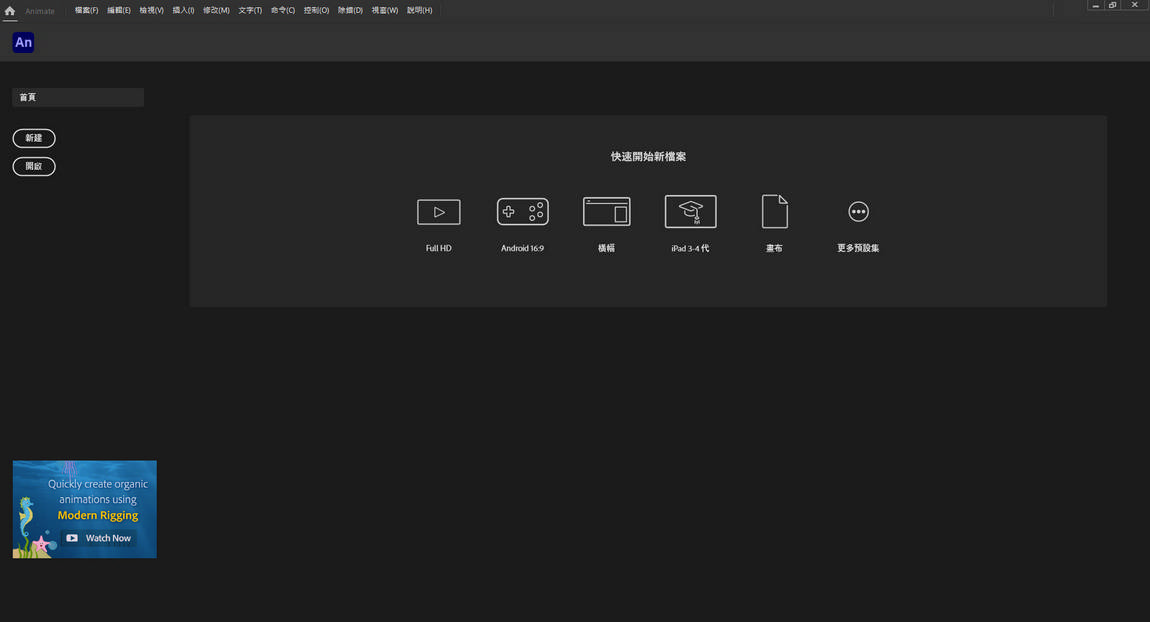Expand the 插入(I) menu
The height and width of the screenshot is (622, 1150).
[183, 10]
